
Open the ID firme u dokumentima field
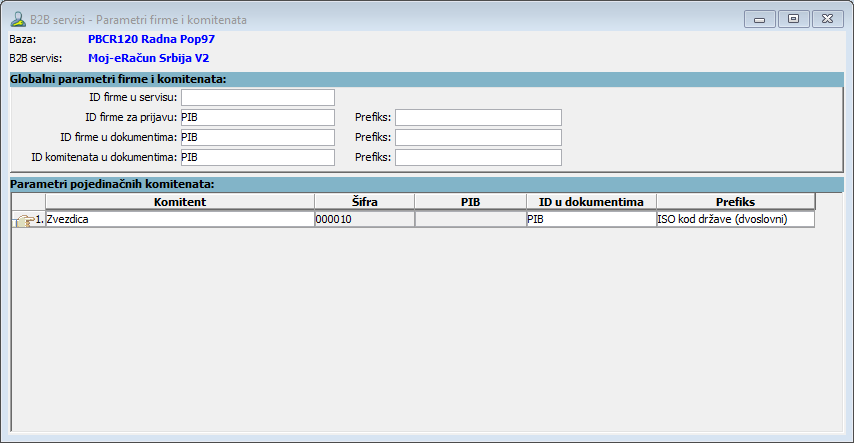(257, 137)
